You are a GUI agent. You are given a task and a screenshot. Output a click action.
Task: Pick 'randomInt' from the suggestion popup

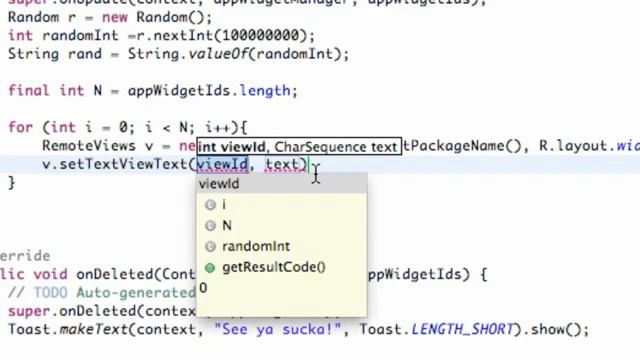coord(281,246)
